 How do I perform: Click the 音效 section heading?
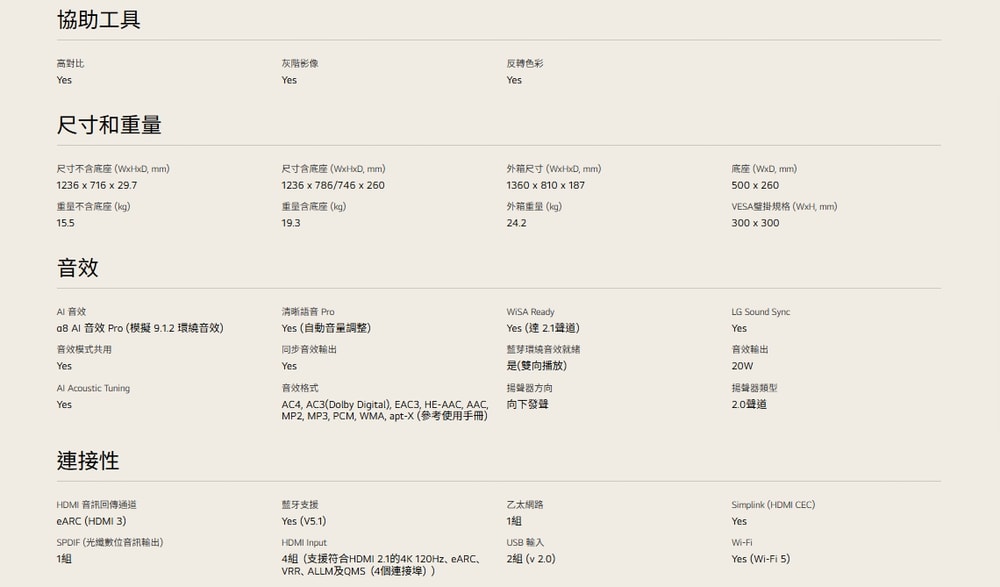[x=77, y=268]
